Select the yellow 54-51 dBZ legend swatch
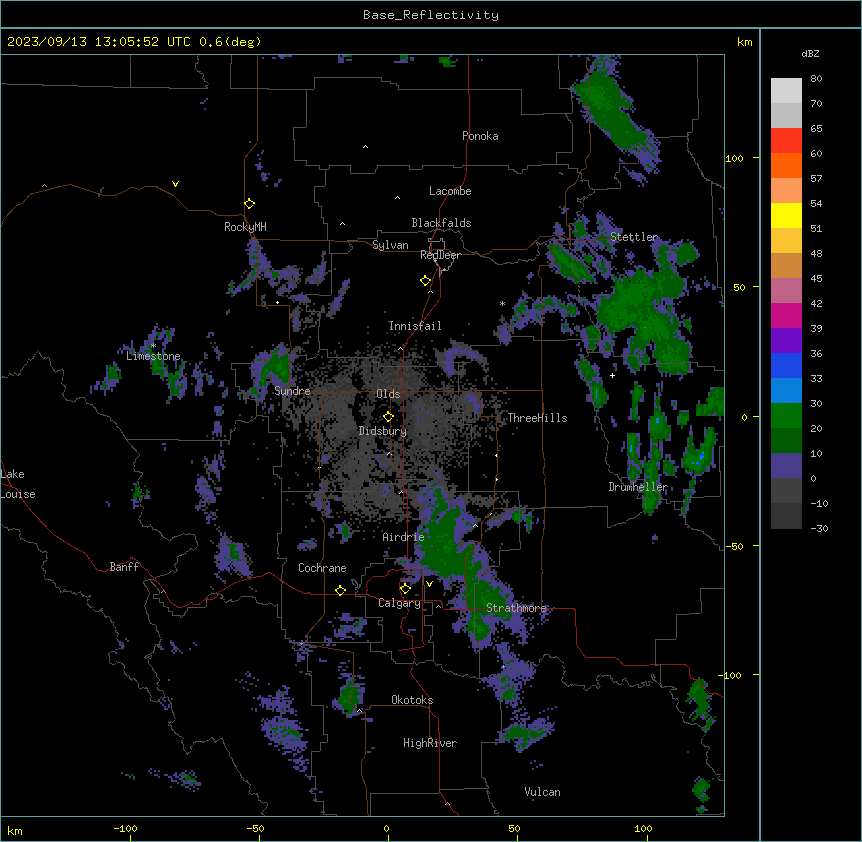Image resolution: width=862 pixels, height=842 pixels. [786, 215]
